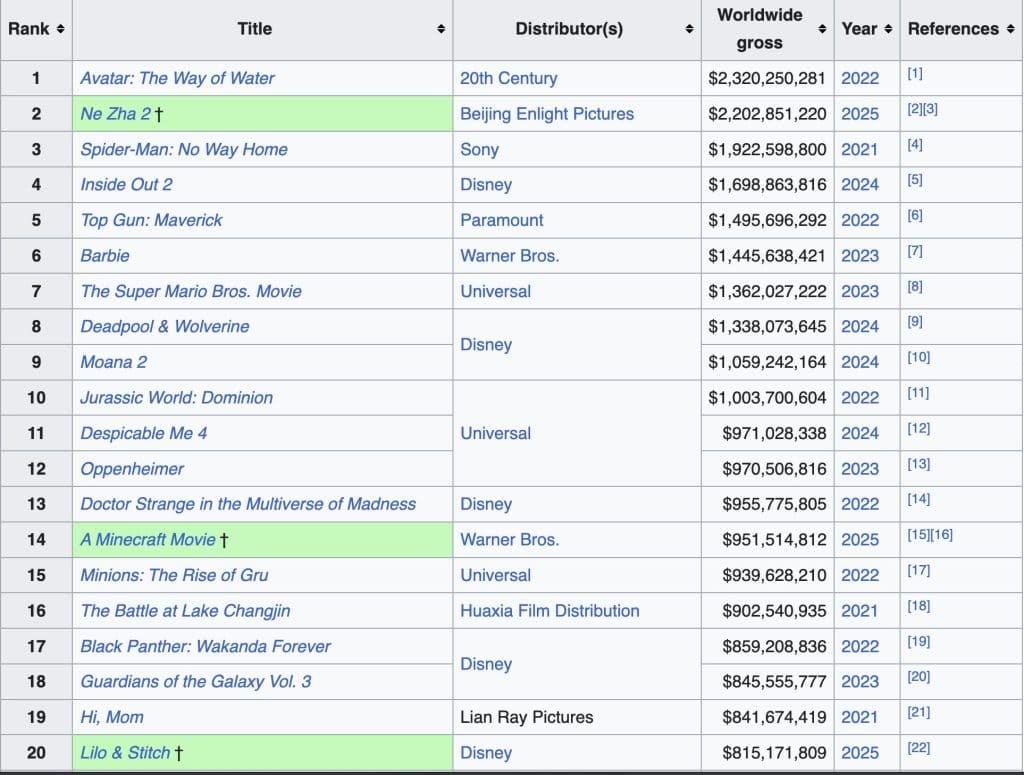The image size is (1024, 775).
Task: Open Jurassic World: Dominion link
Action: pos(176,398)
